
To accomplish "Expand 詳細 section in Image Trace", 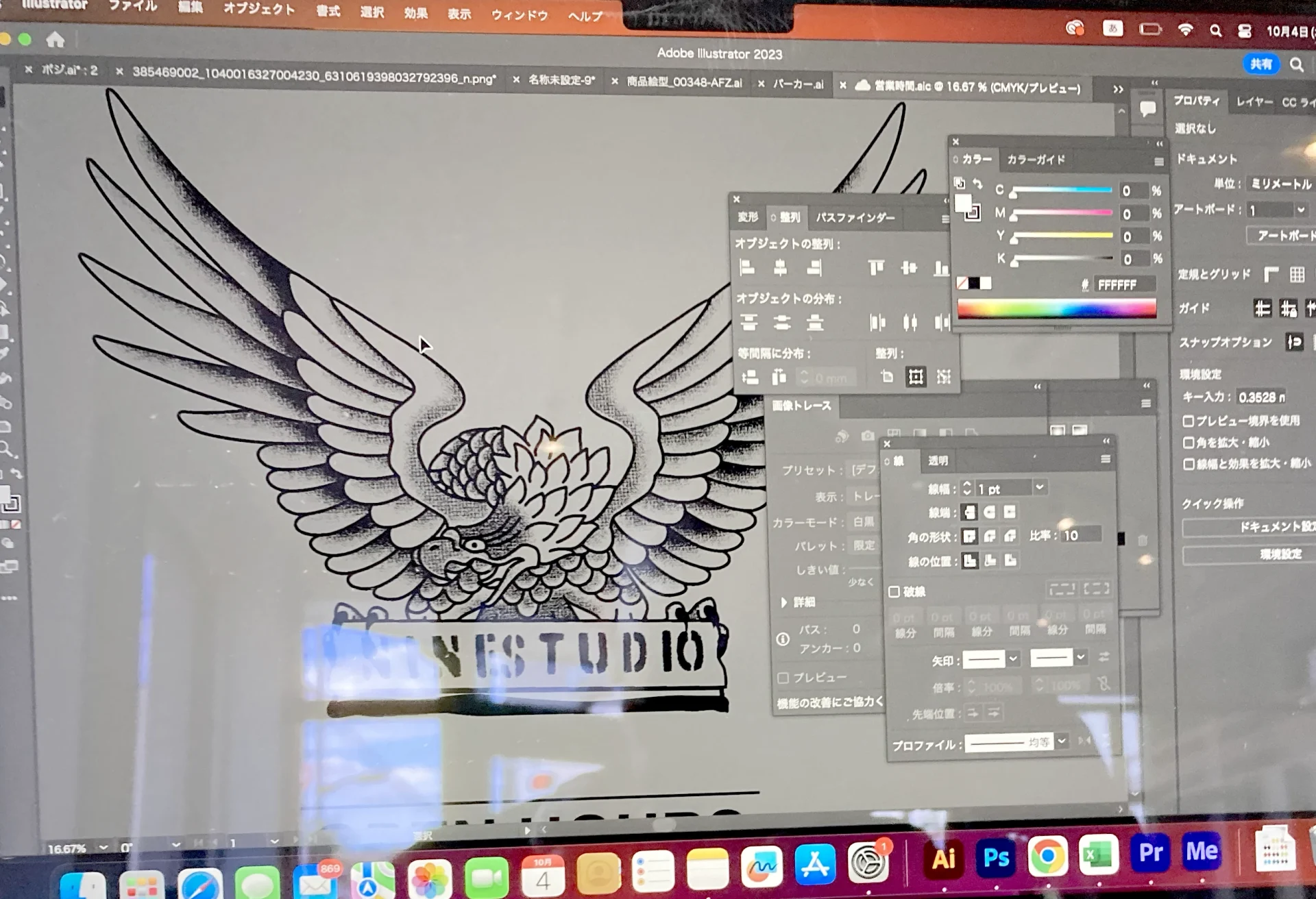I will [x=784, y=602].
